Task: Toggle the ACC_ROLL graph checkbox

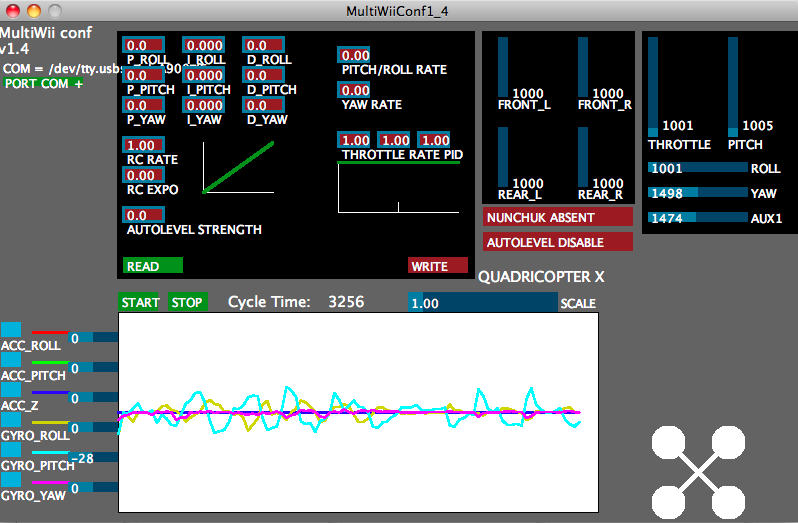Action: pyautogui.click(x=11, y=330)
